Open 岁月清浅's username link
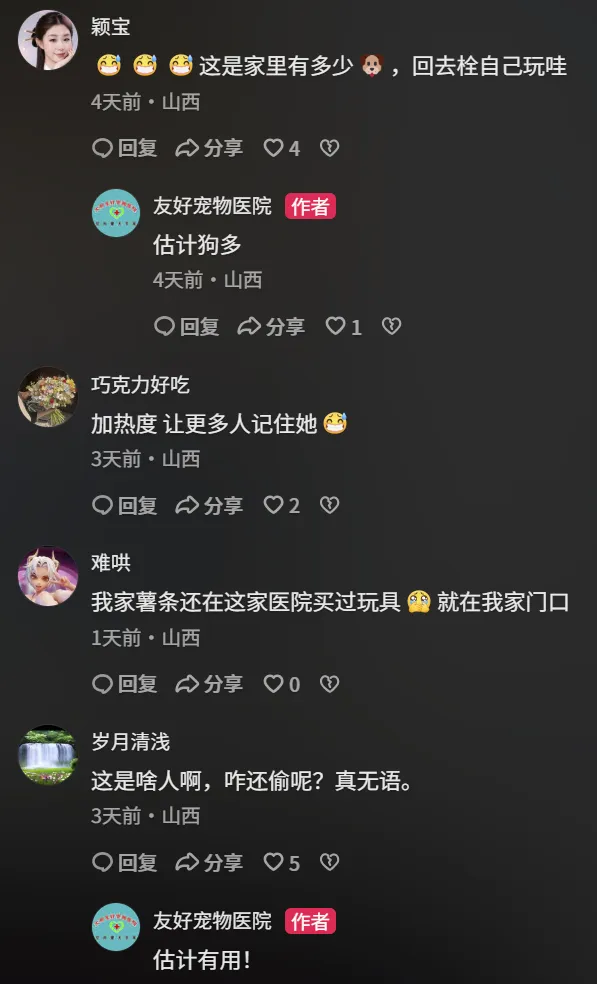 (x=131, y=742)
